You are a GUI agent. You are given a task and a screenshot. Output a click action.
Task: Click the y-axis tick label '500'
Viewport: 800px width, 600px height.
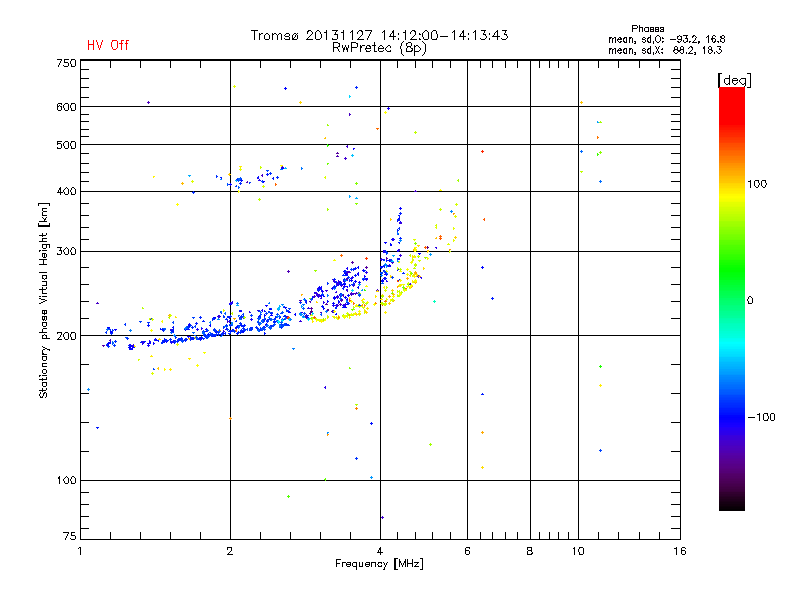pos(66,145)
